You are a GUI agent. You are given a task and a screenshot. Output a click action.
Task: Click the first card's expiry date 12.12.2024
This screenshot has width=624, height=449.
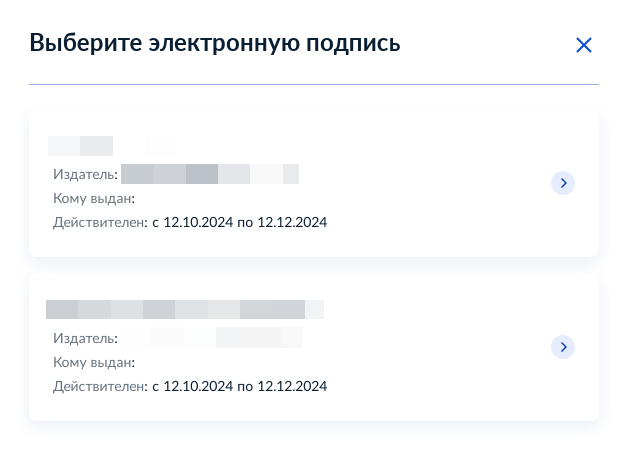[x=292, y=222]
